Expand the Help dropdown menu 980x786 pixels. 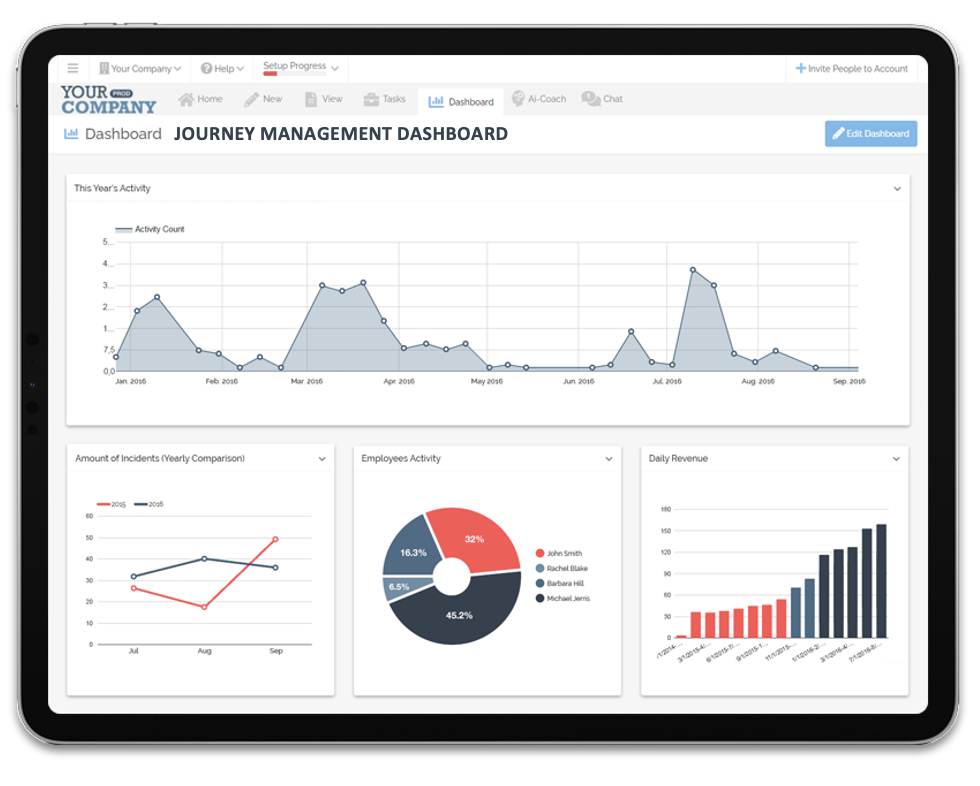tap(223, 69)
